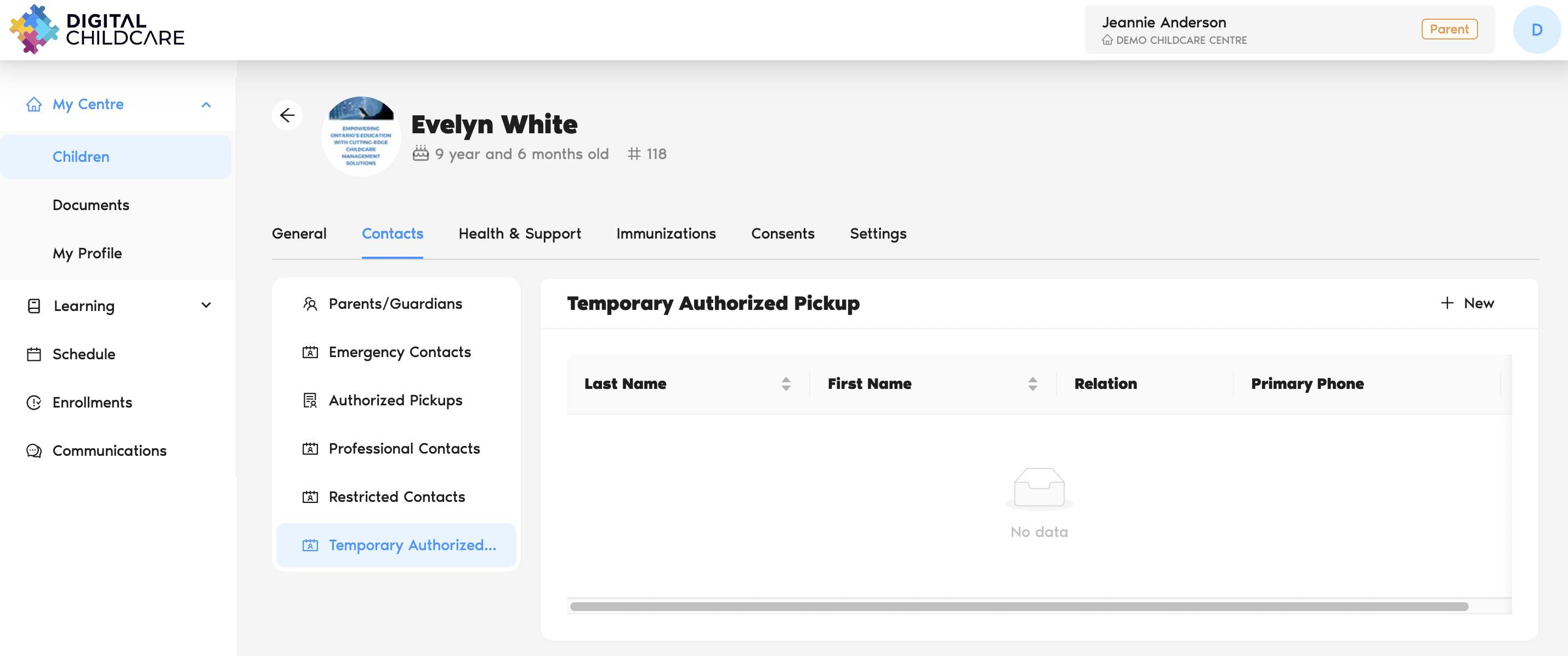Viewport: 1568px width, 656px height.
Task: Click the Enrollments clock icon
Action: point(34,402)
